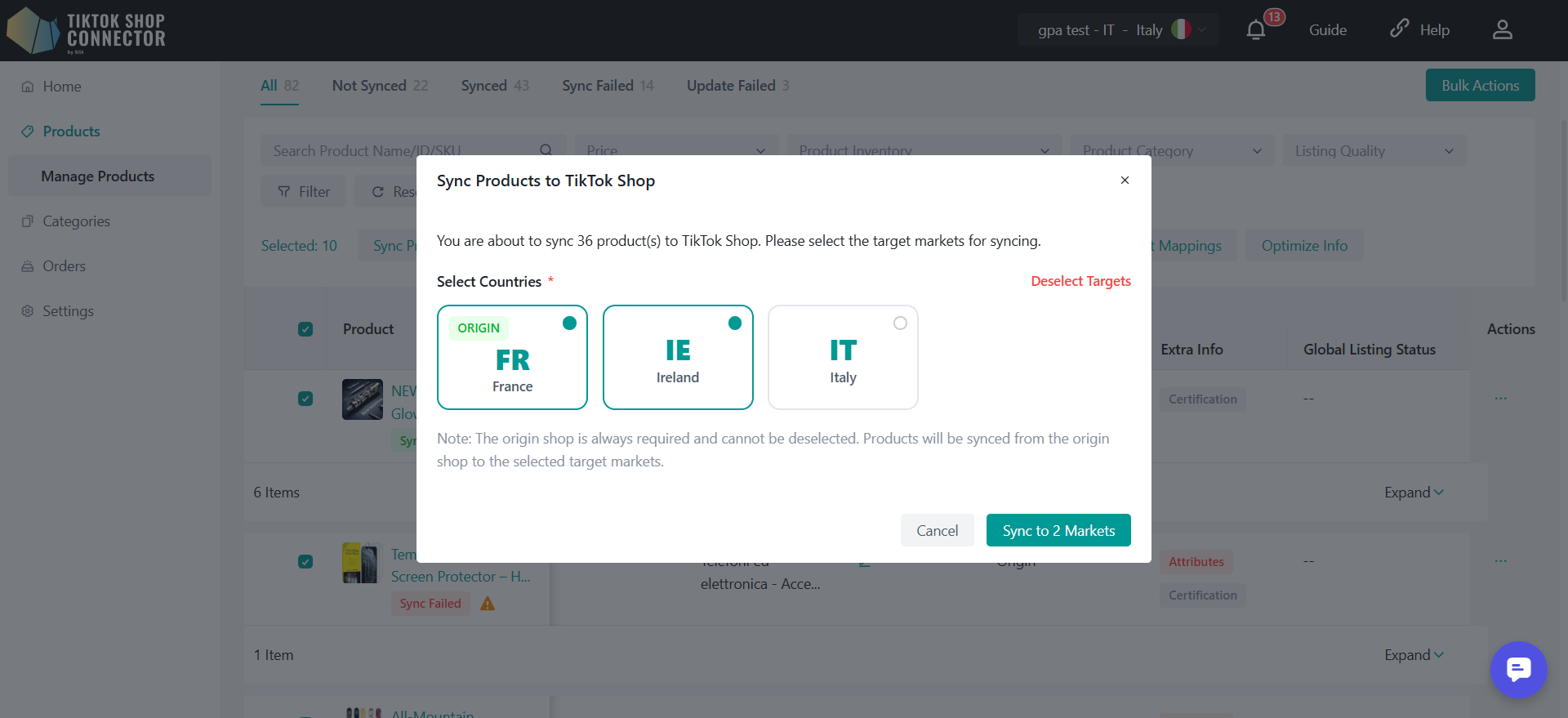Expand the 6 Items group
Image resolution: width=1568 pixels, height=718 pixels.
point(1414,493)
